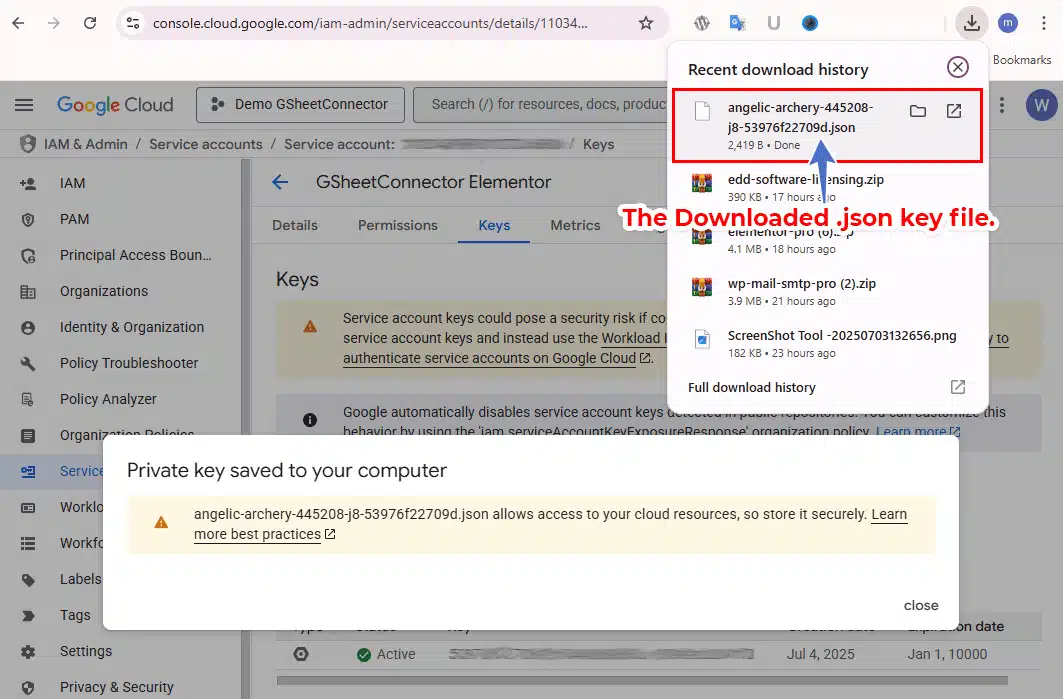
Task: Open downloaded JSON key file externally
Action: (954, 111)
